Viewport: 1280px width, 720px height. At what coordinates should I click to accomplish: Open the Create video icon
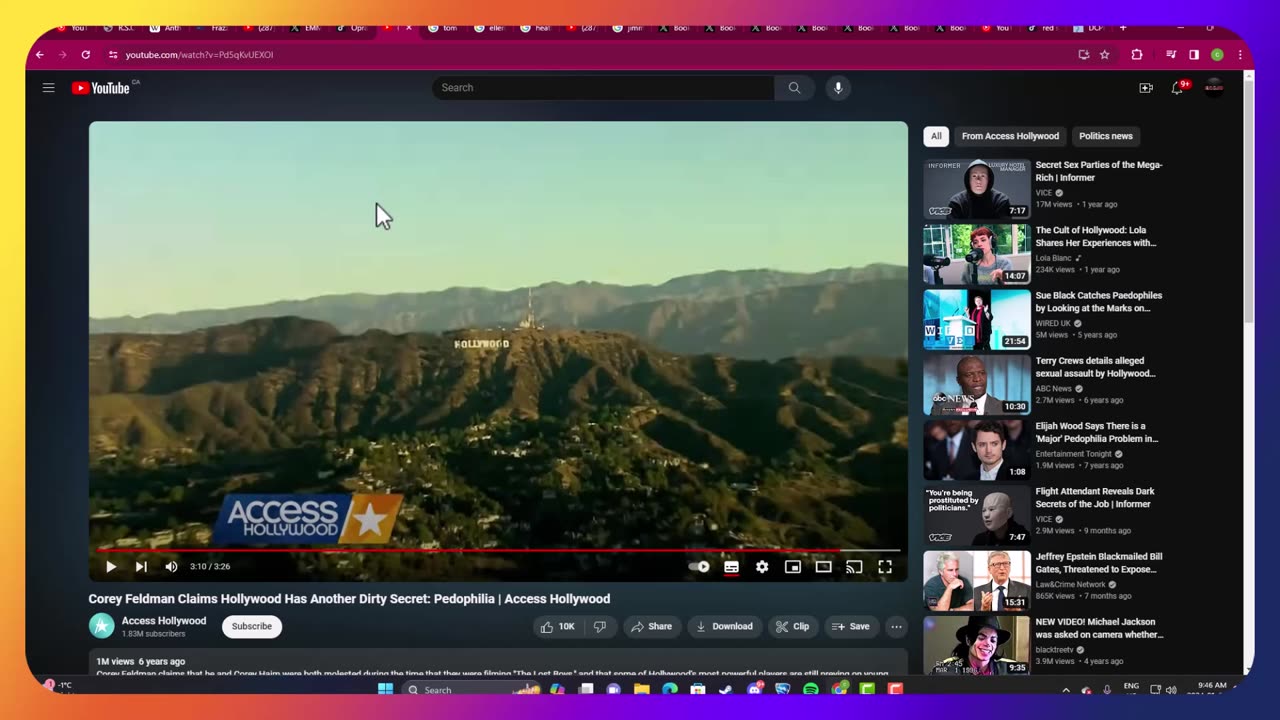click(x=1146, y=88)
